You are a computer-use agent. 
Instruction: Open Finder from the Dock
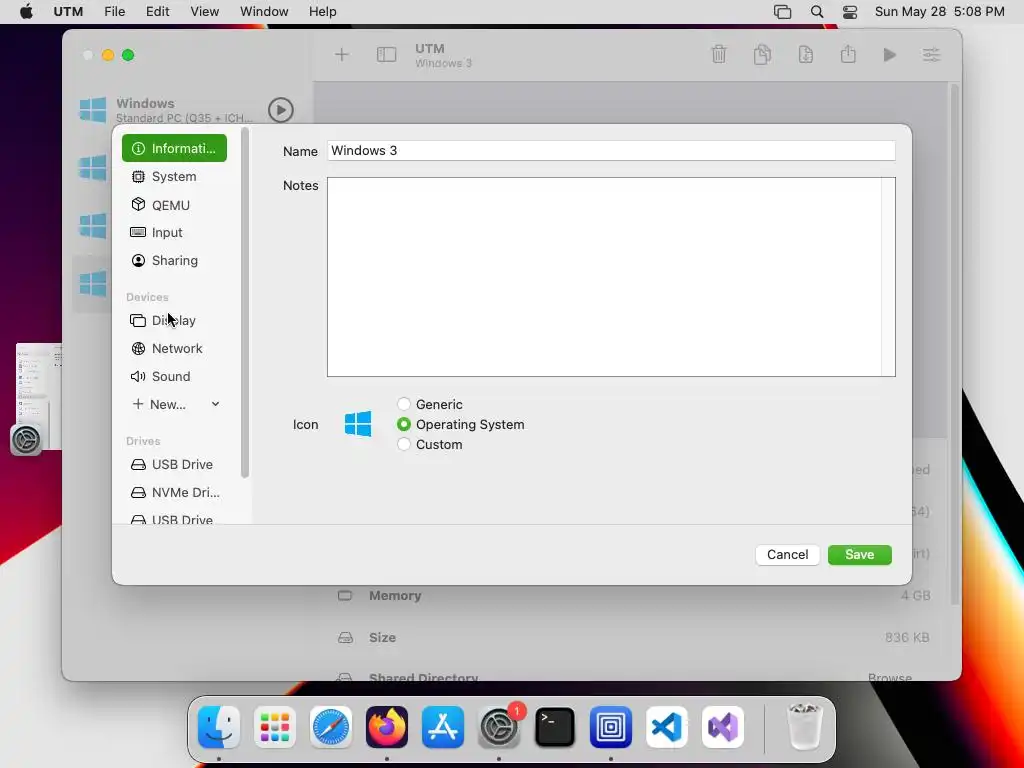coord(219,727)
